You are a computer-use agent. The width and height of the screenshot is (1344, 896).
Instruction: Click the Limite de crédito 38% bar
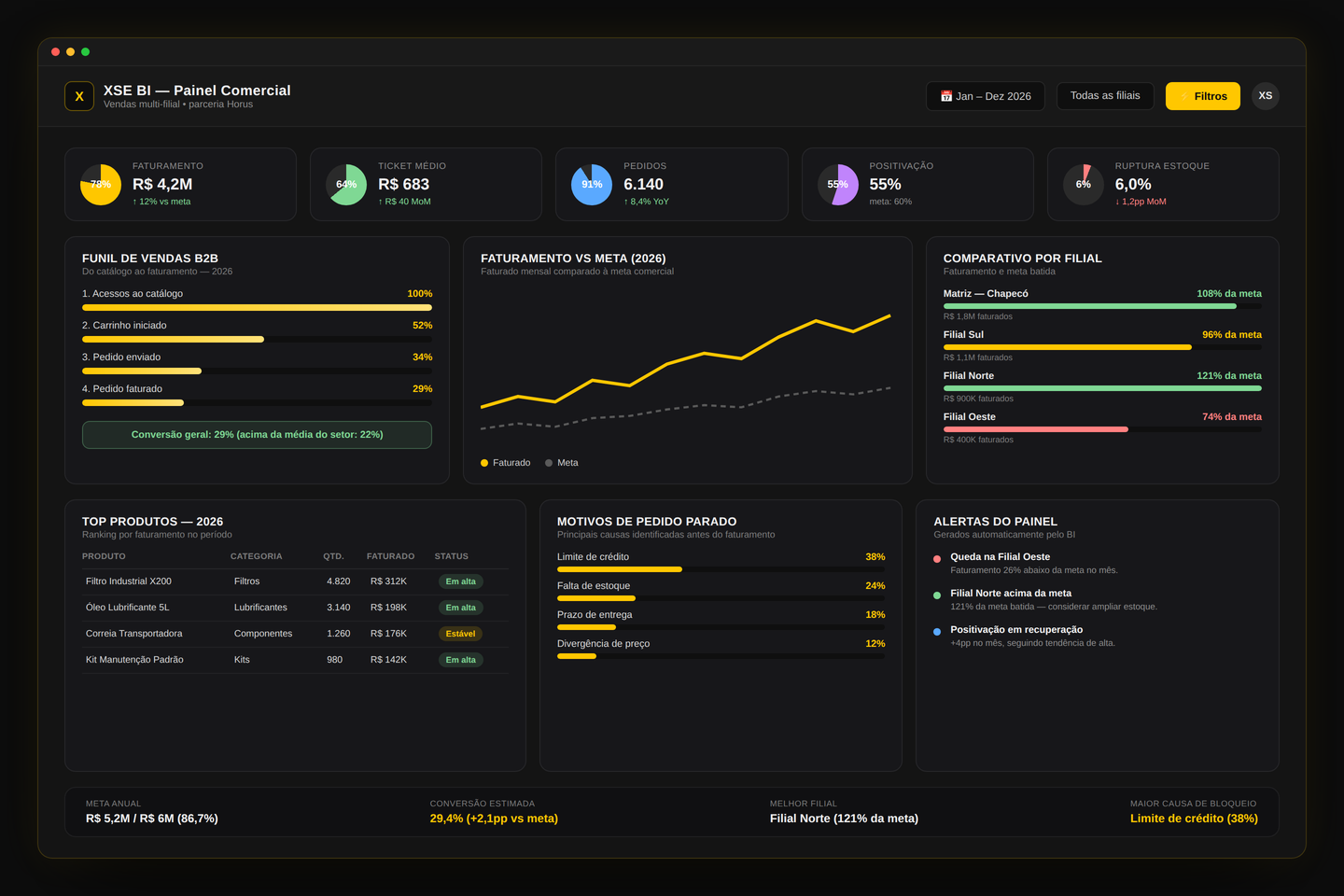620,569
